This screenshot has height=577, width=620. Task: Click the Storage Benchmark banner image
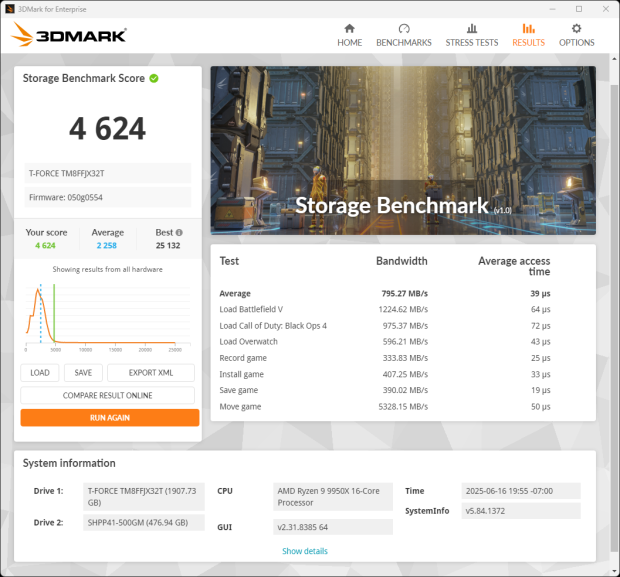click(x=403, y=150)
